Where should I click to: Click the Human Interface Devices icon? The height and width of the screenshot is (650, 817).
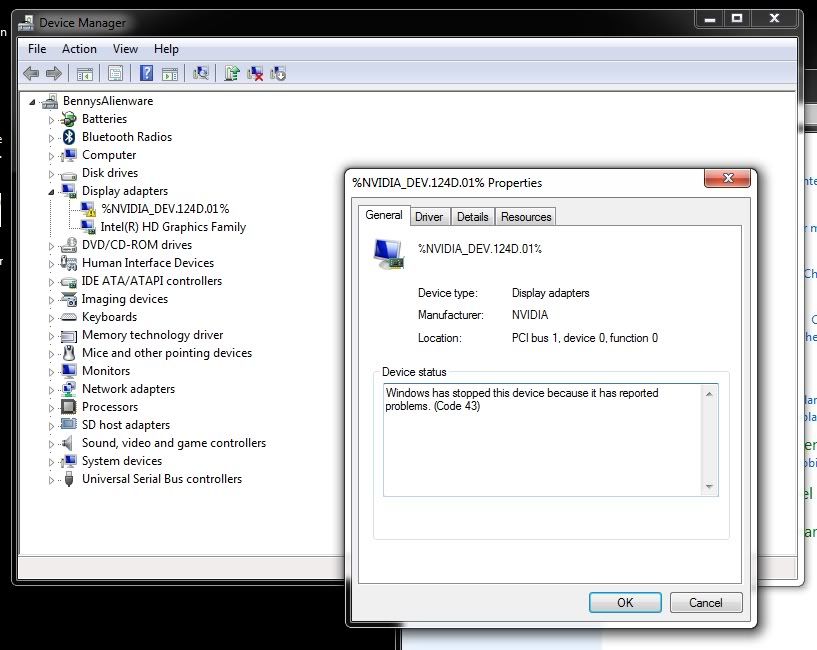point(68,263)
